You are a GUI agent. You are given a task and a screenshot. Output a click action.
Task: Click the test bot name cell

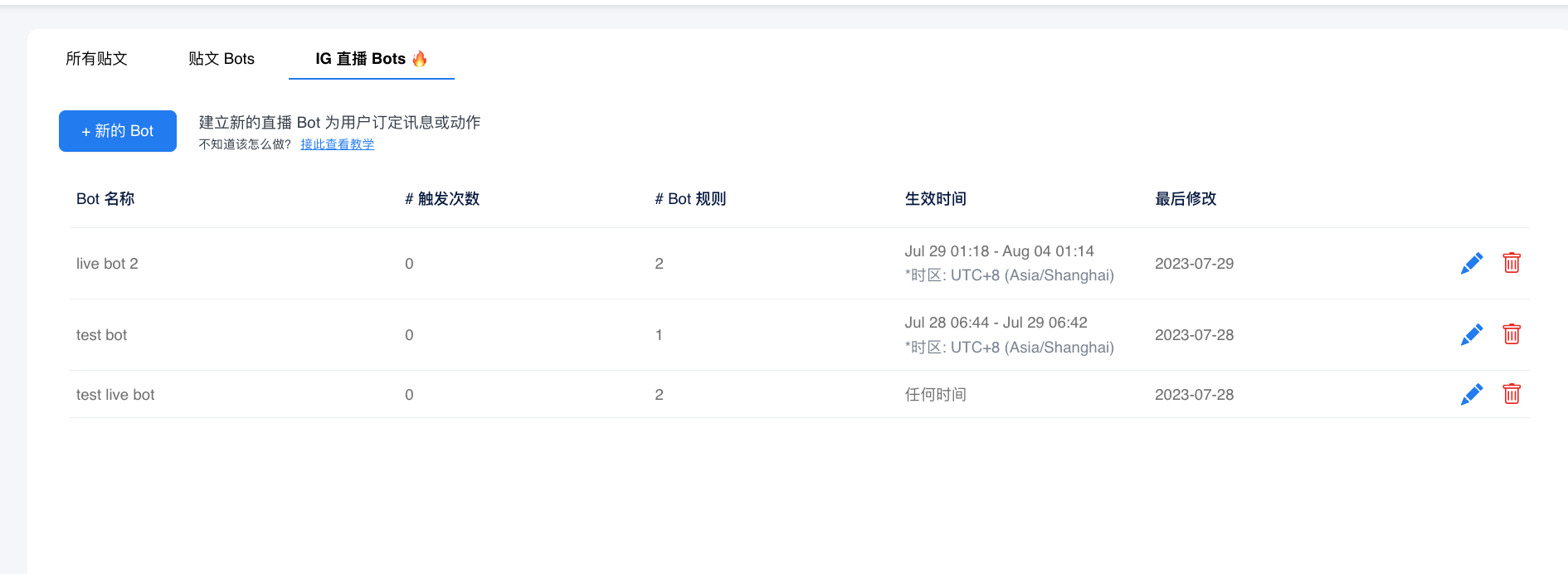[x=101, y=335]
